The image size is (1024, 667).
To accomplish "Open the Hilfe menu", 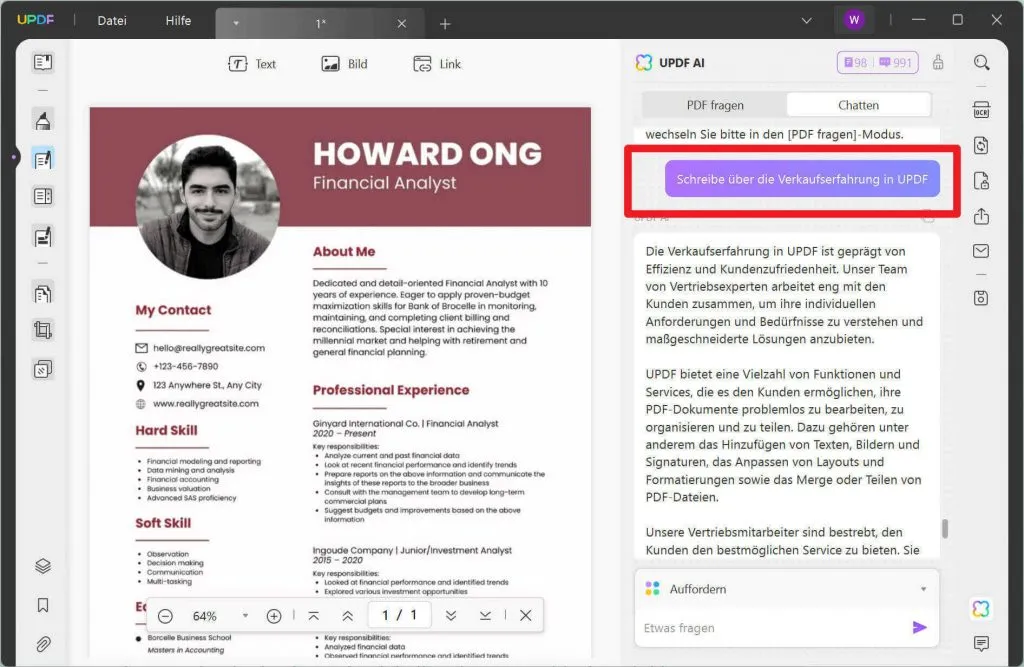I will pos(178,21).
